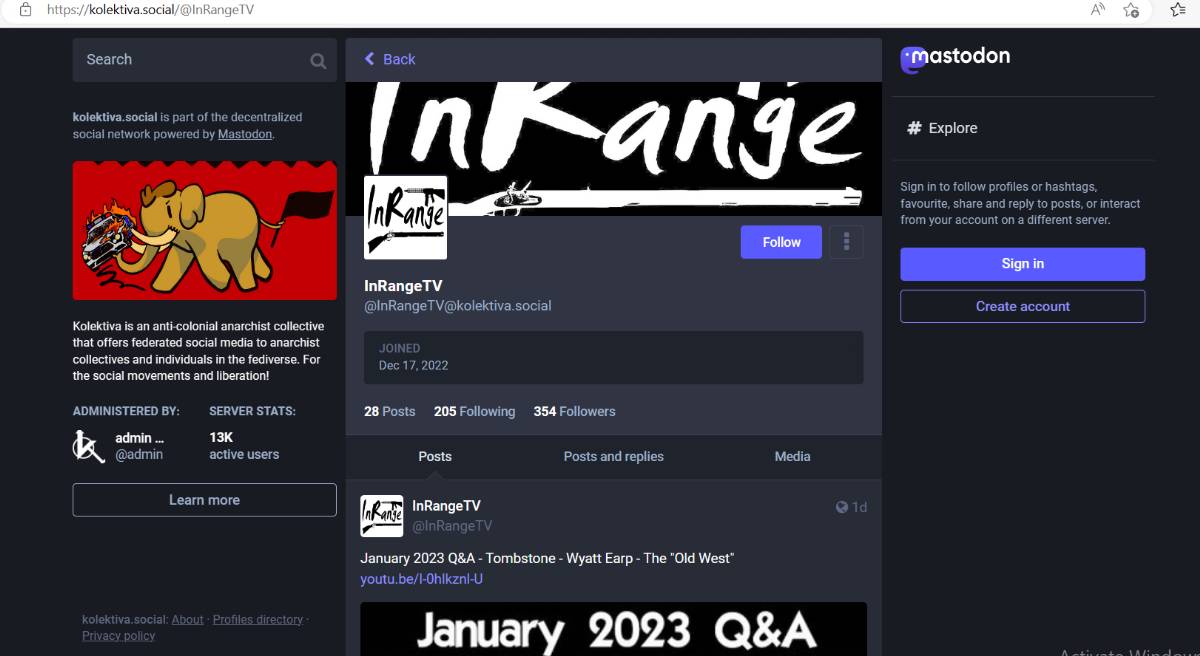The width and height of the screenshot is (1200, 656).
Task: Open the three-dot profile menu
Action: (x=847, y=242)
